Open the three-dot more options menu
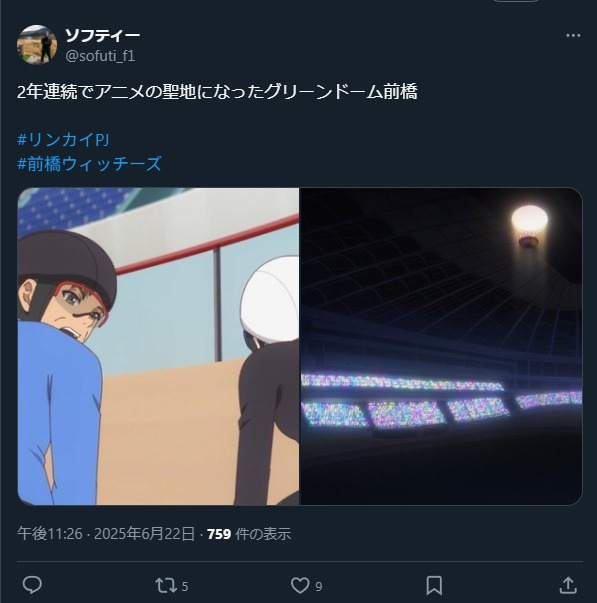Image resolution: width=597 pixels, height=603 pixels. pyautogui.click(x=573, y=36)
